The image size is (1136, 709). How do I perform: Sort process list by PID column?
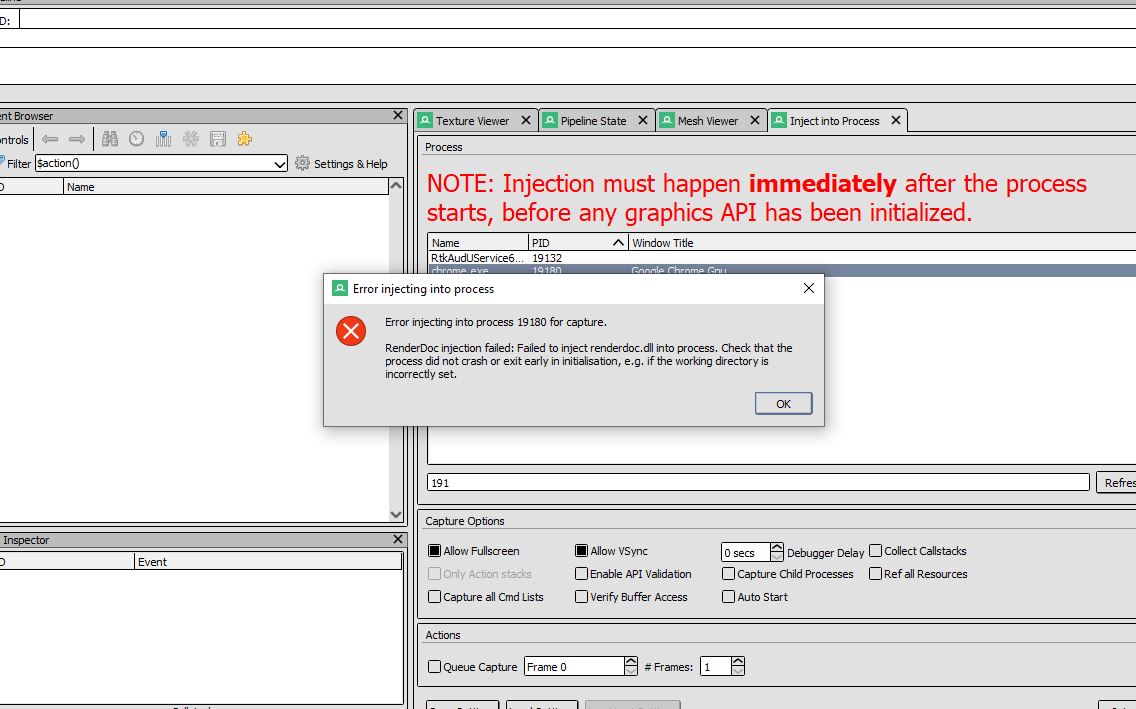coord(578,243)
